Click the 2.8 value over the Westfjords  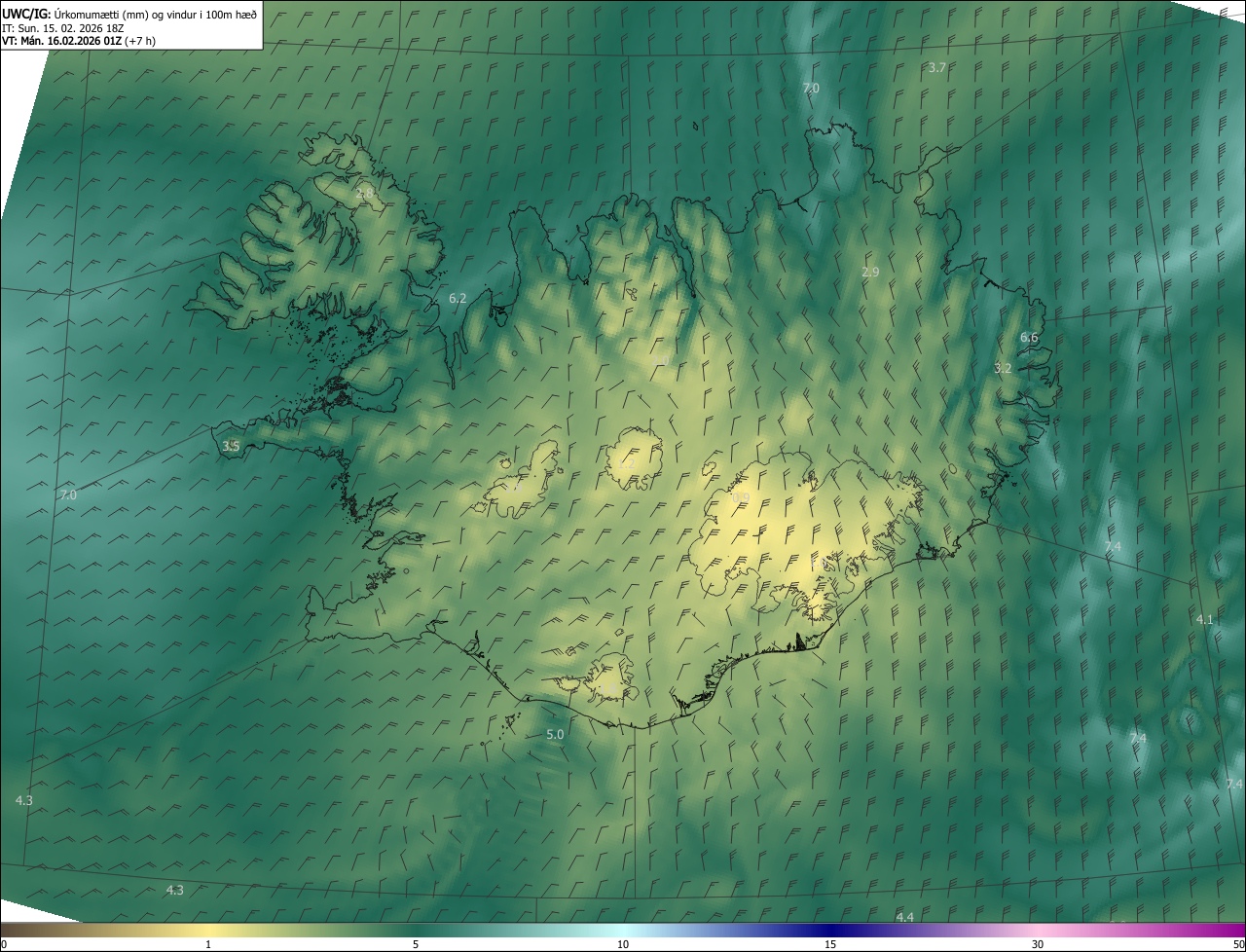tap(365, 193)
